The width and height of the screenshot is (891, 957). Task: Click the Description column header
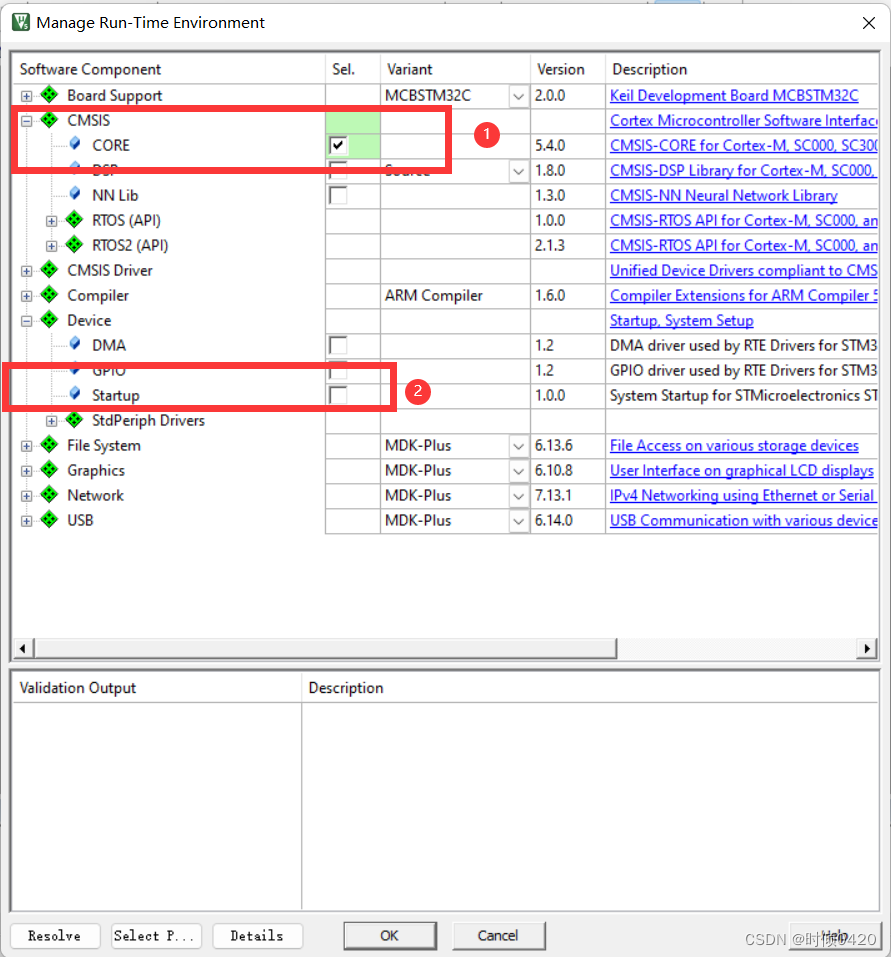pos(741,69)
